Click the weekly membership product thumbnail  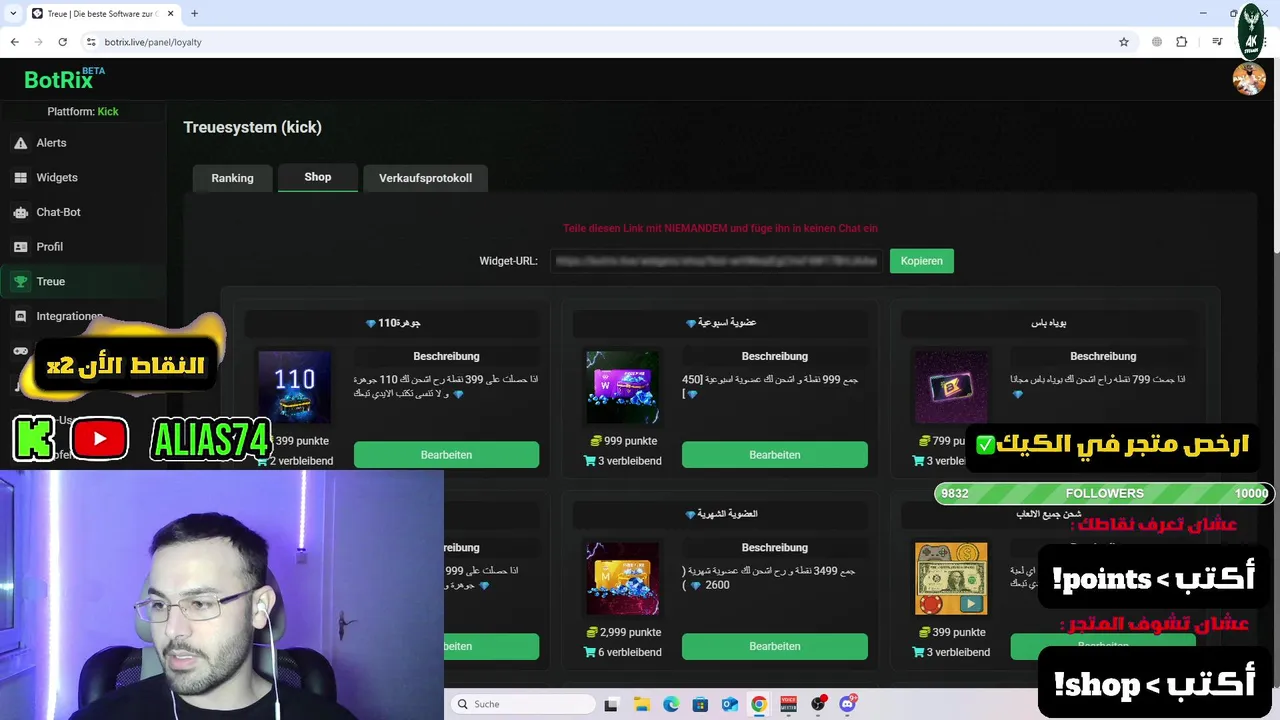pyautogui.click(x=623, y=387)
